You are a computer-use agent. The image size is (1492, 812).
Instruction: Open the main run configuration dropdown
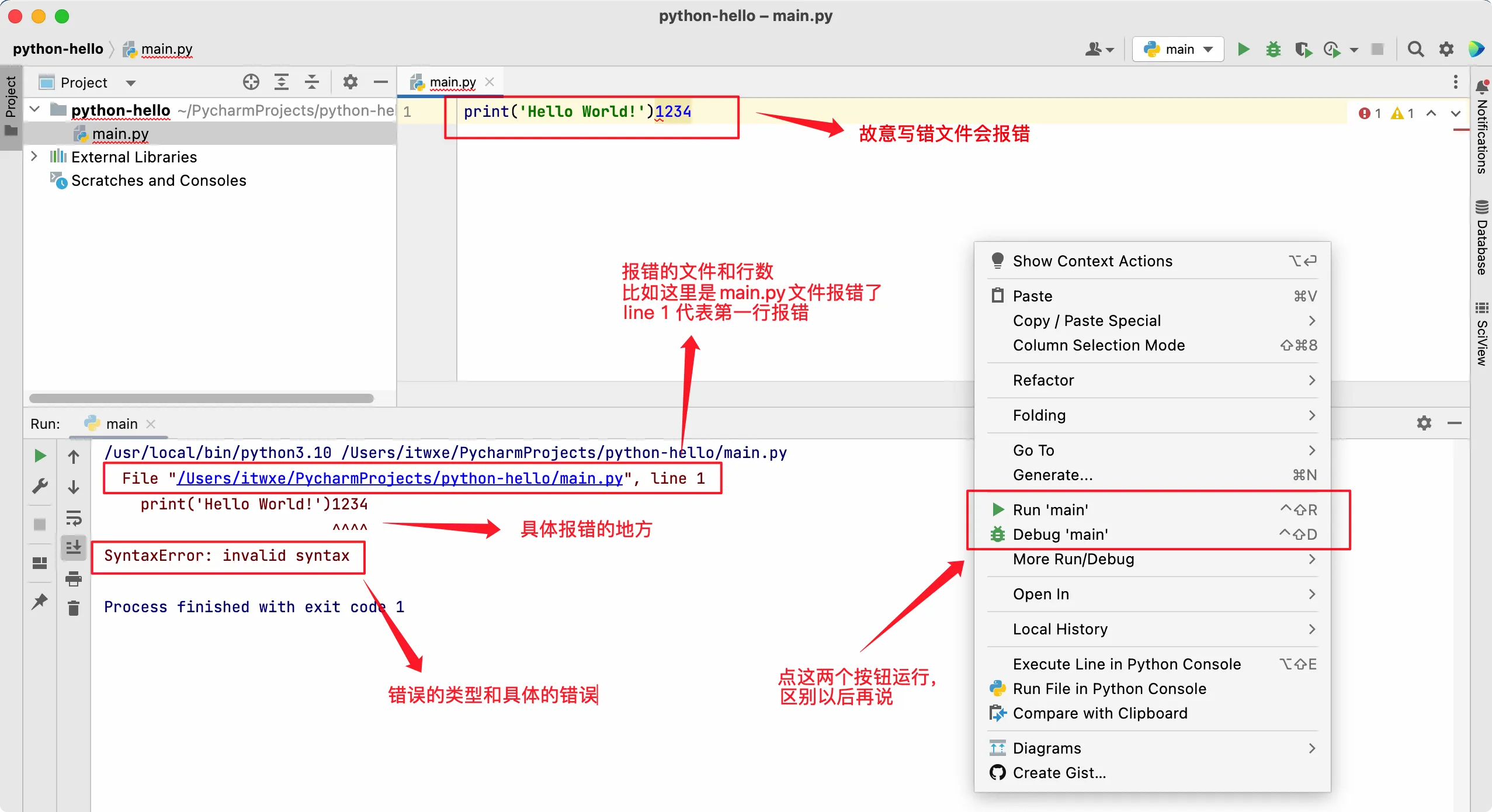click(x=1178, y=49)
